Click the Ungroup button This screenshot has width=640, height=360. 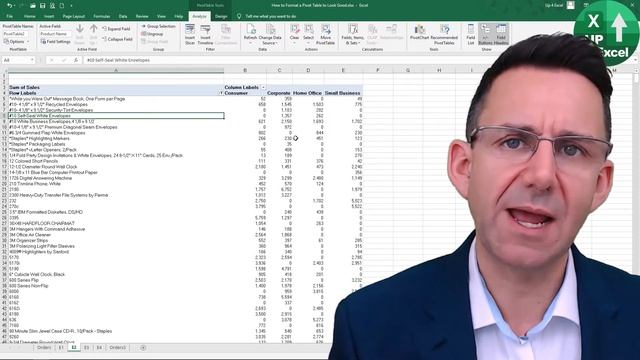152,34
